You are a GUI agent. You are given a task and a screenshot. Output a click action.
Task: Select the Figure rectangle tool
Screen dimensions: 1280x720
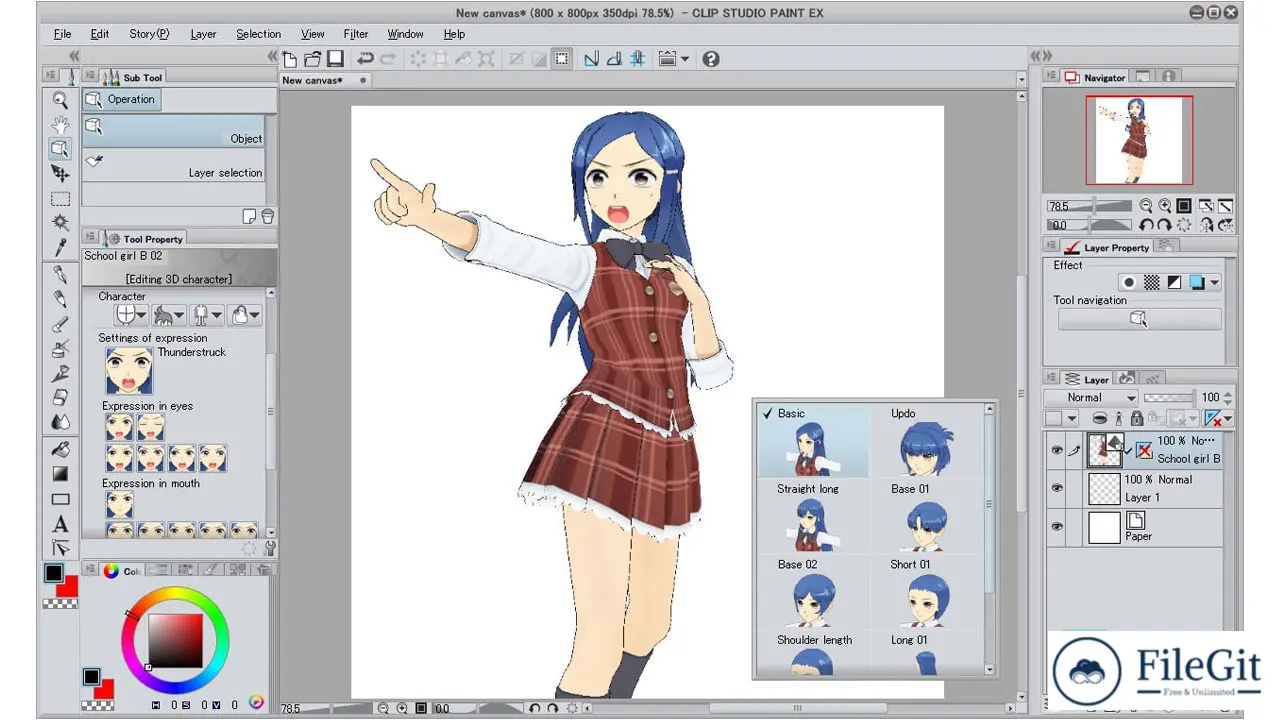click(60, 499)
